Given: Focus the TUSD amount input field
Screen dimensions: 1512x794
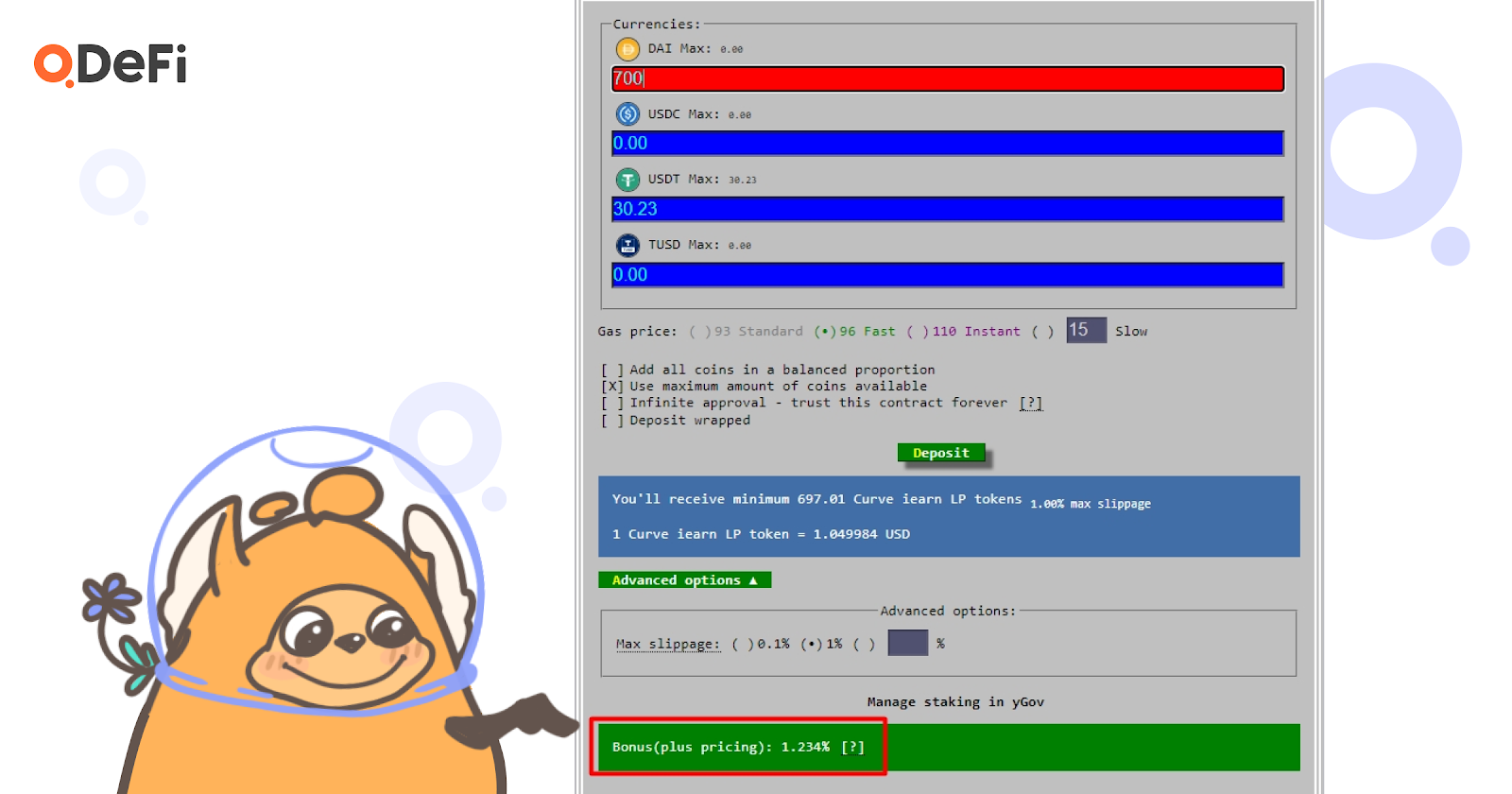Looking at the screenshot, I should pos(948,275).
